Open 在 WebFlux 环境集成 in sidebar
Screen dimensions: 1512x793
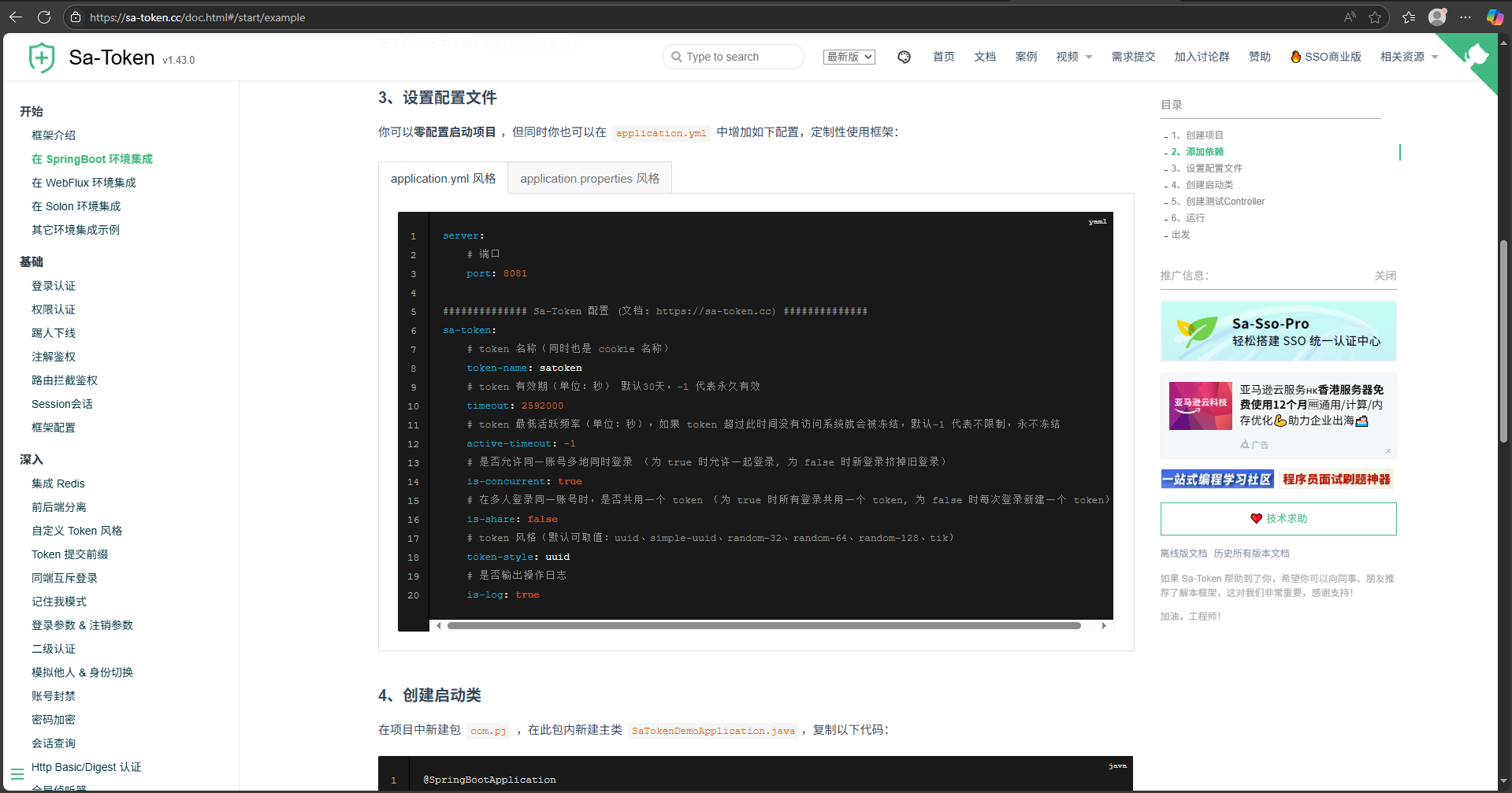(84, 183)
